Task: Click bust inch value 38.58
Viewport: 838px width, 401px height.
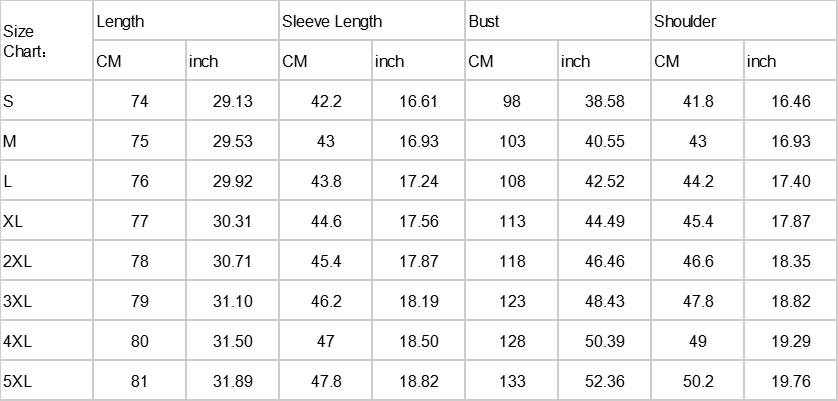Action: click(604, 101)
